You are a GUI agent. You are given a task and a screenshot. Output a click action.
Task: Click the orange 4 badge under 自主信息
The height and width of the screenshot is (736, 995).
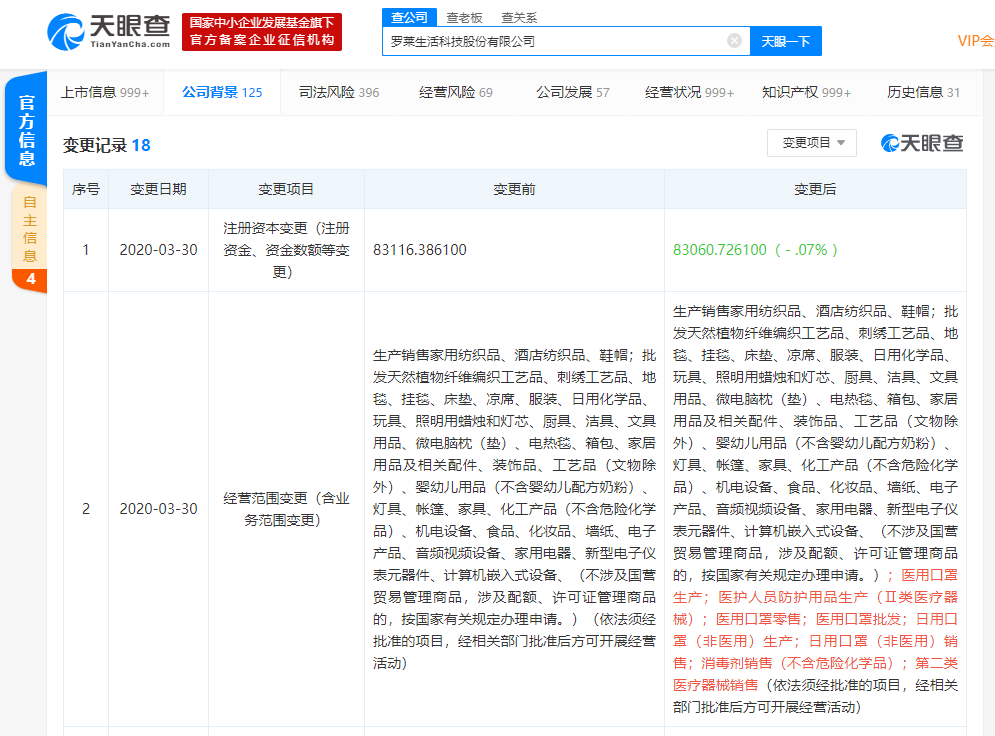(30, 279)
